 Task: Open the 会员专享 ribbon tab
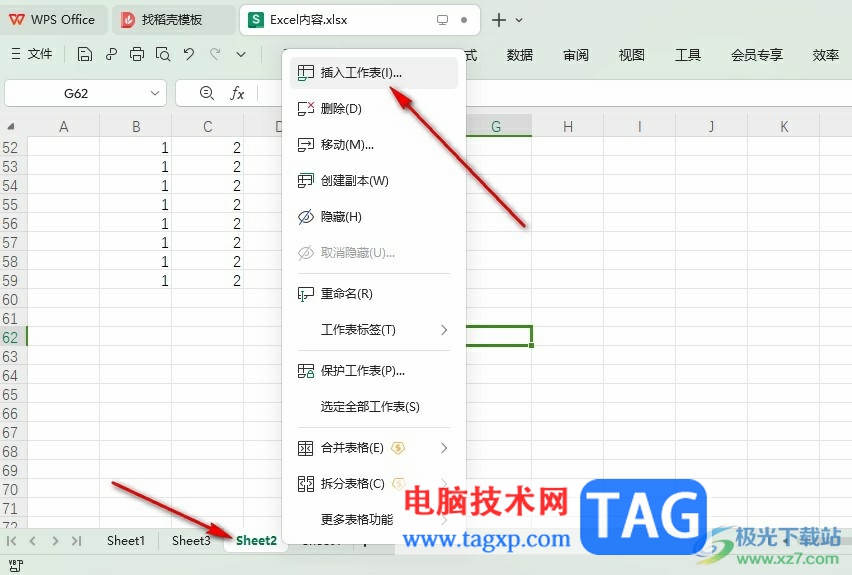click(757, 55)
